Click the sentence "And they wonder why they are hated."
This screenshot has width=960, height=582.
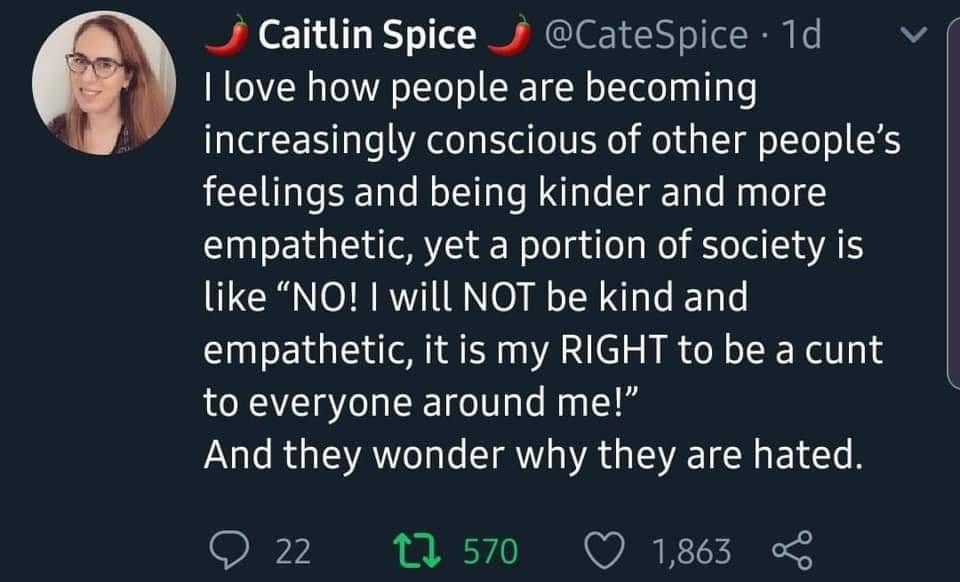[532, 456]
